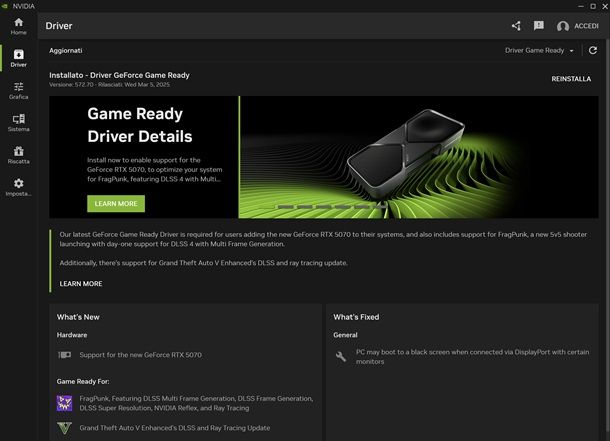
Task: Click the 'Aggiornati' status text
Action: (65, 51)
